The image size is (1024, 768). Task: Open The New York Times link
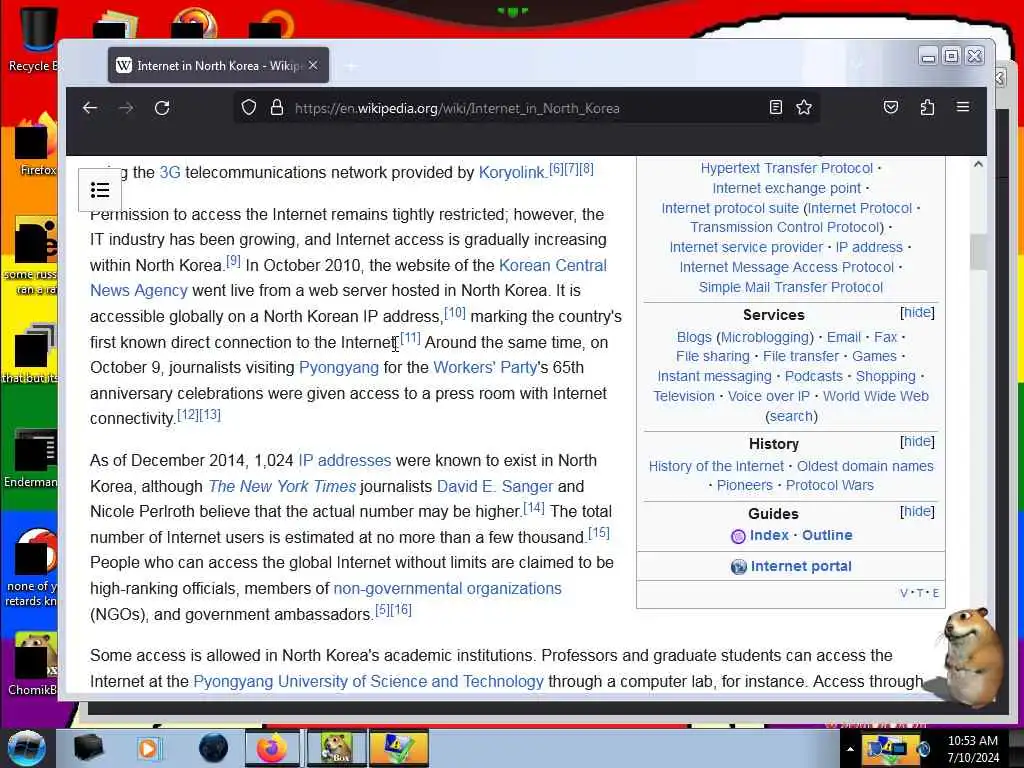[282, 487]
